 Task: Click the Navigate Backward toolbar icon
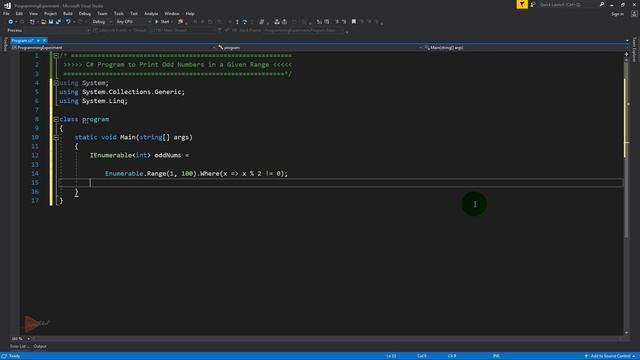(x=11, y=22)
